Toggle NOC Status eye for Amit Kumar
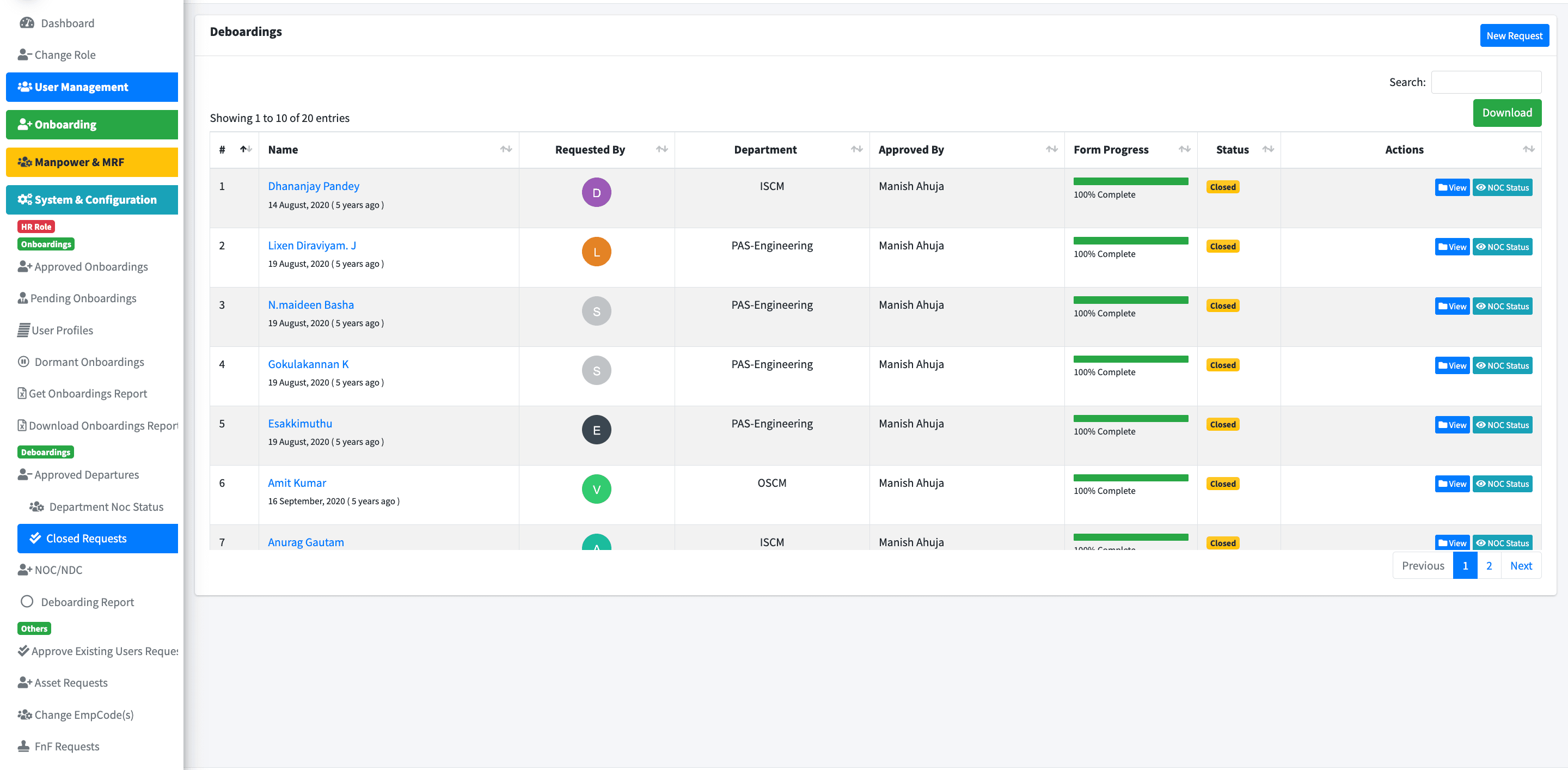Viewport: 1568px width, 770px height. (1481, 484)
